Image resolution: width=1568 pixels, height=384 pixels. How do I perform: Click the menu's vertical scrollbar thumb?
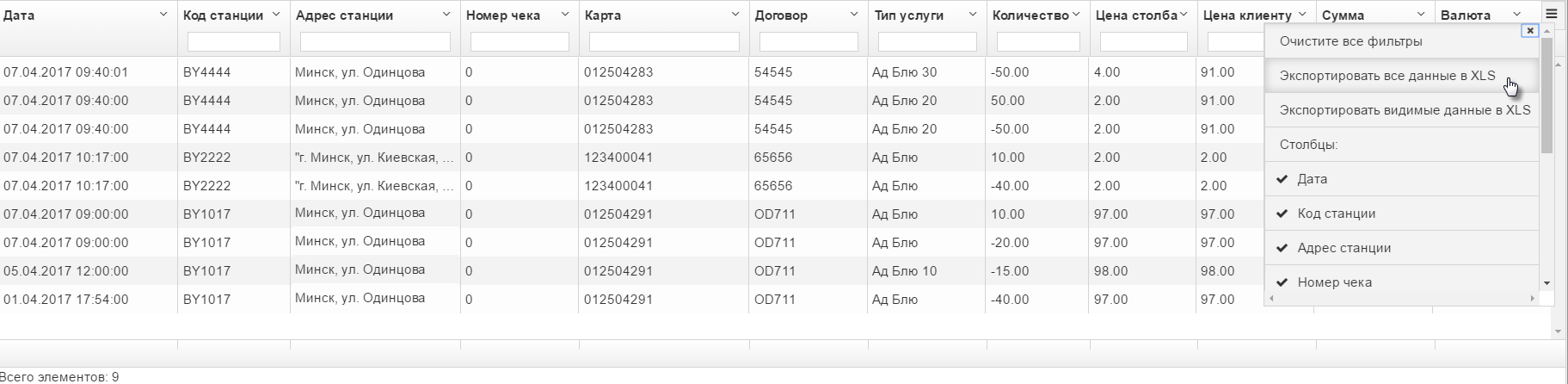coord(1546,96)
